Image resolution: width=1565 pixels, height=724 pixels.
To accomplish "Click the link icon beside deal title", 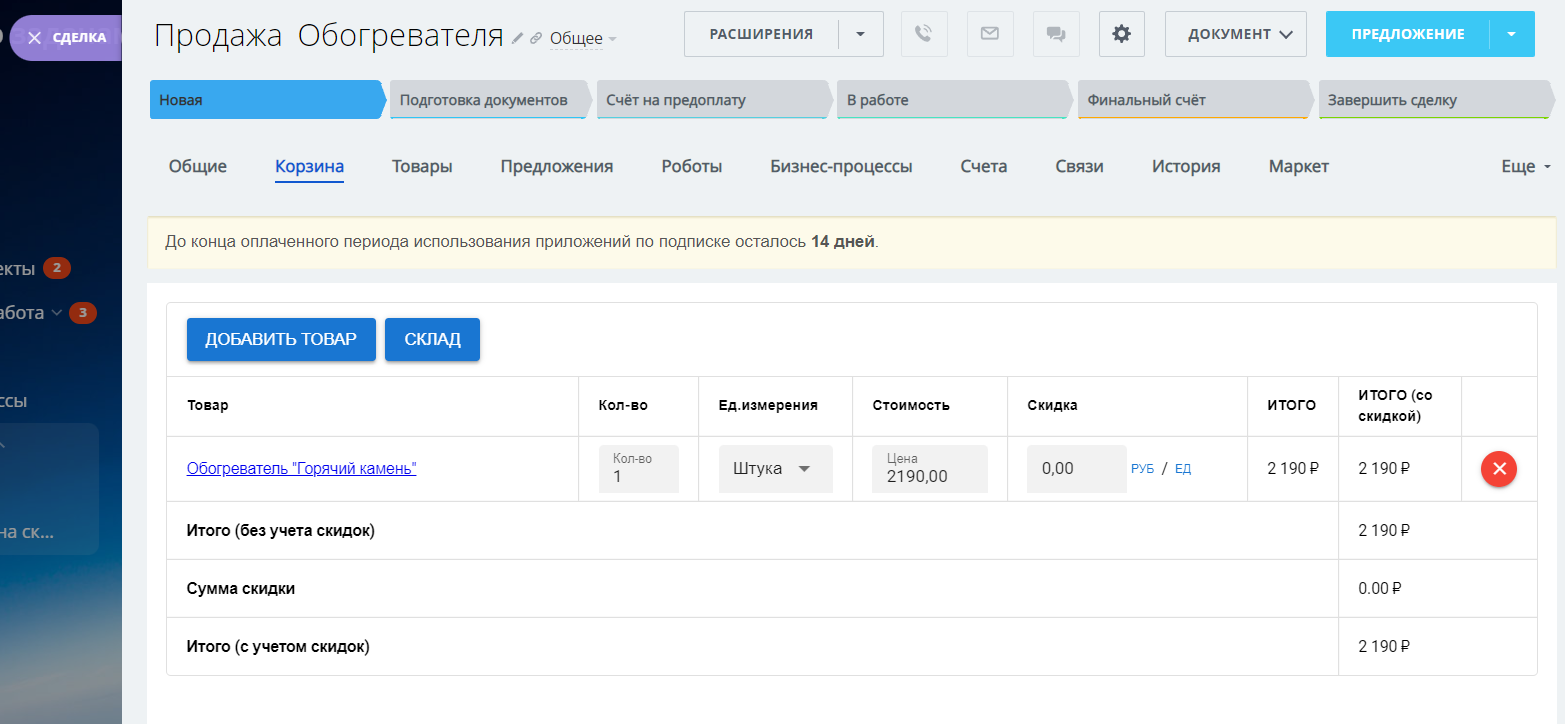I will click(x=536, y=39).
